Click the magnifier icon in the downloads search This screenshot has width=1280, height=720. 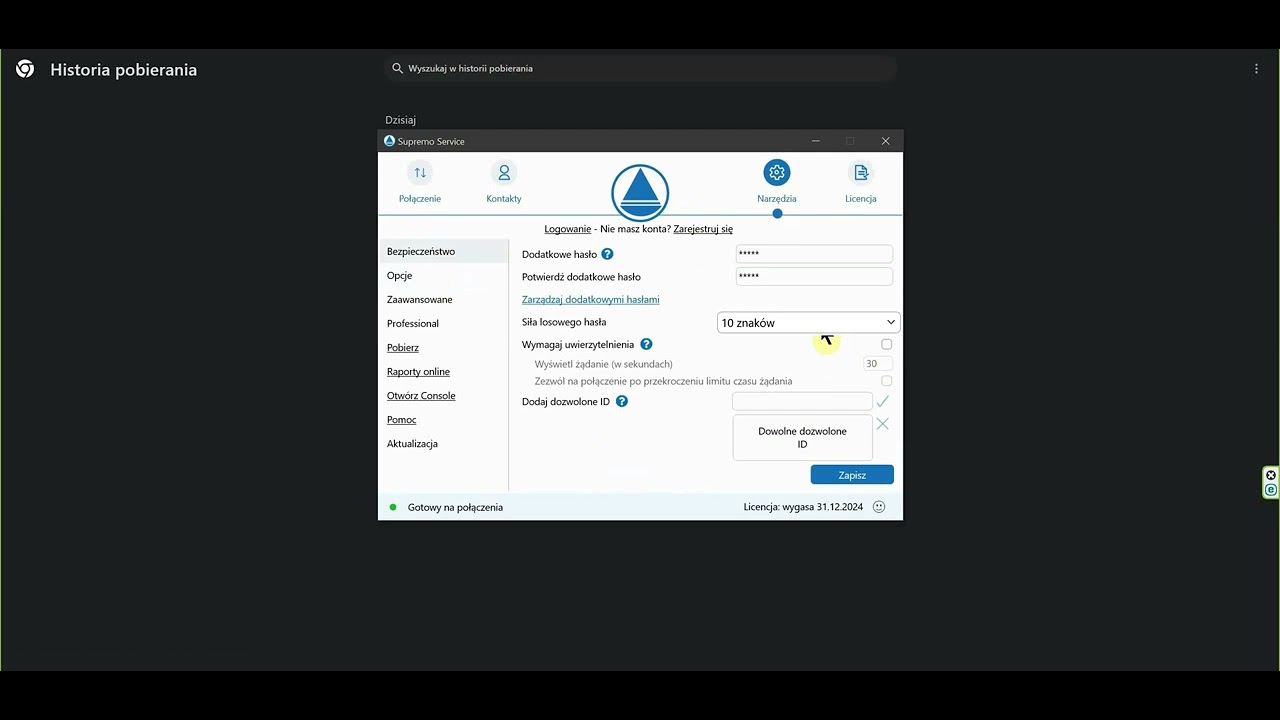point(397,68)
